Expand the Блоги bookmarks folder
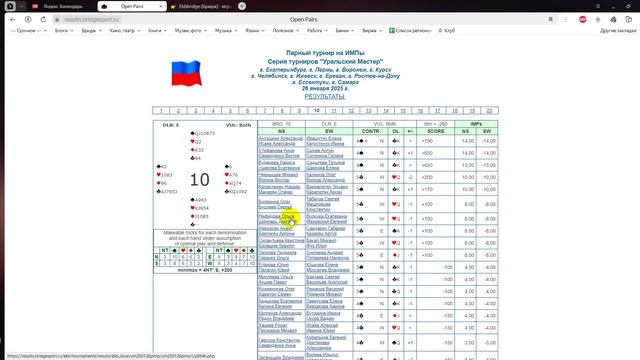Viewport: 640px width, 360px height. 64,31
